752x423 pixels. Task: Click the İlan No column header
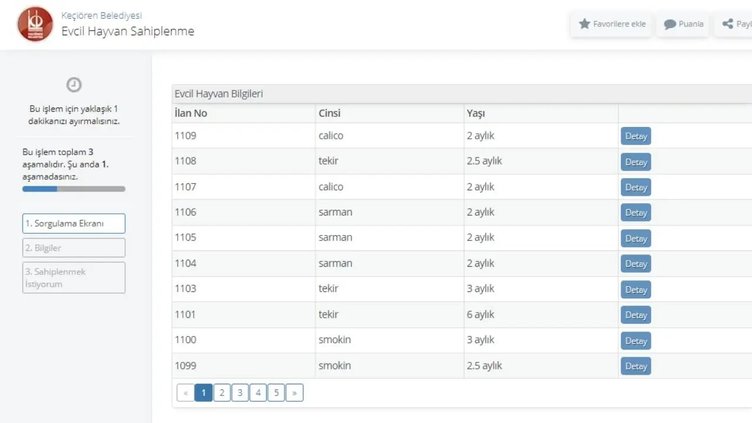[191, 113]
